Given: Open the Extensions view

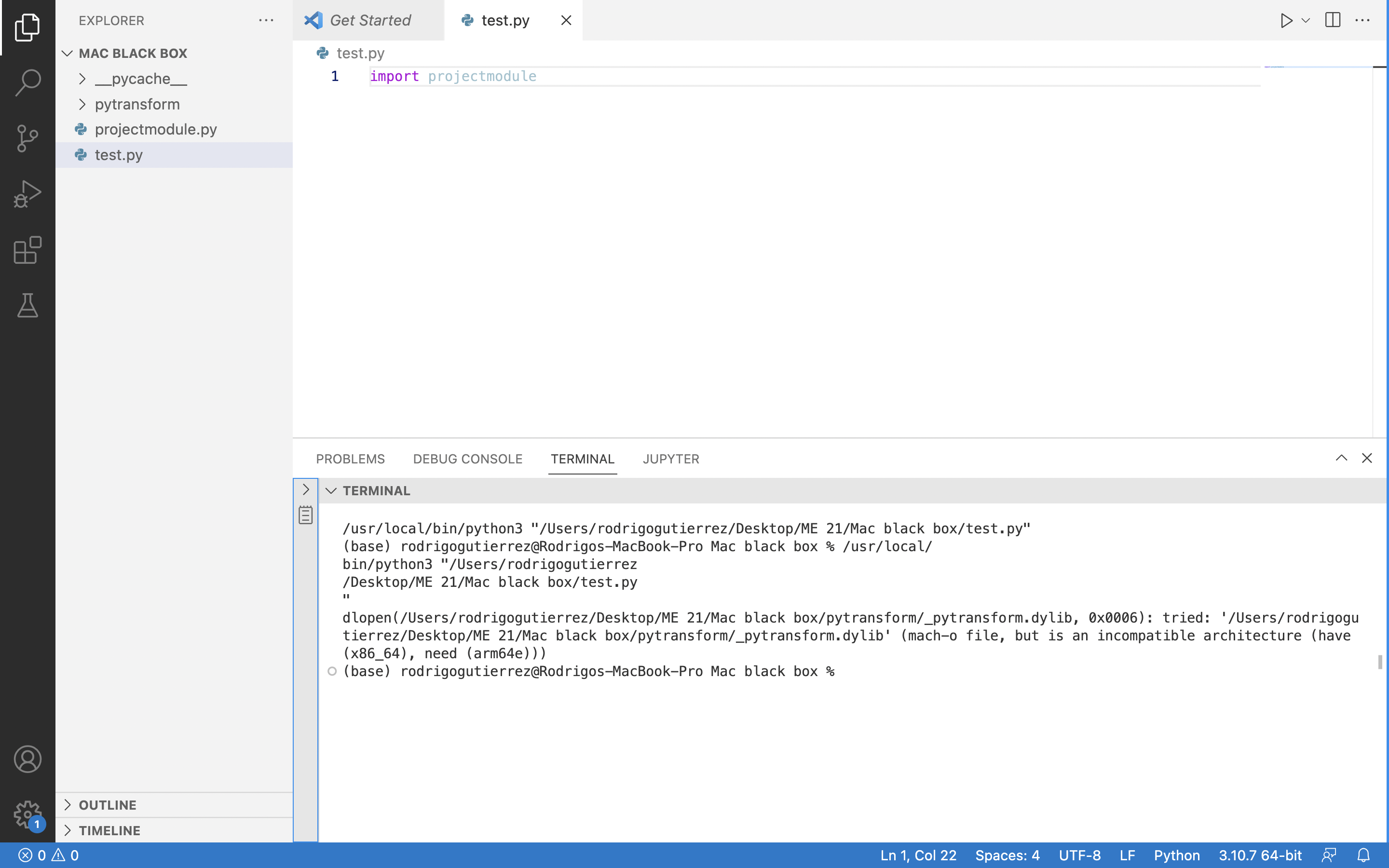Looking at the screenshot, I should coord(27,250).
